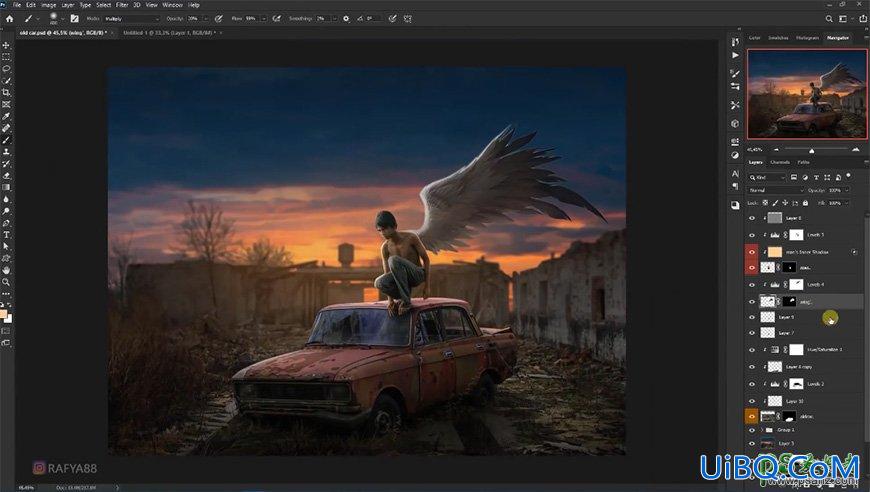This screenshot has height=492, width=870.
Task: Open the Paragraph panel icon
Action: pyautogui.click(x=735, y=186)
